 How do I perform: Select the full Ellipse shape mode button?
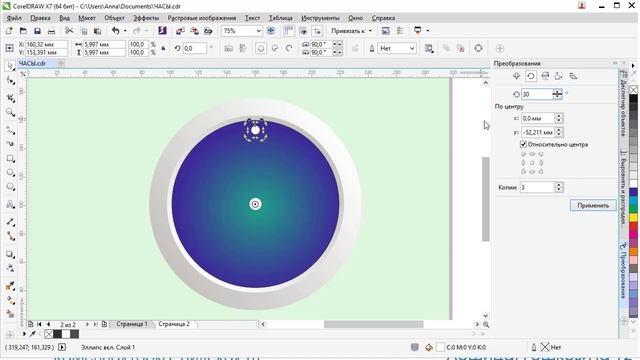coord(261,49)
